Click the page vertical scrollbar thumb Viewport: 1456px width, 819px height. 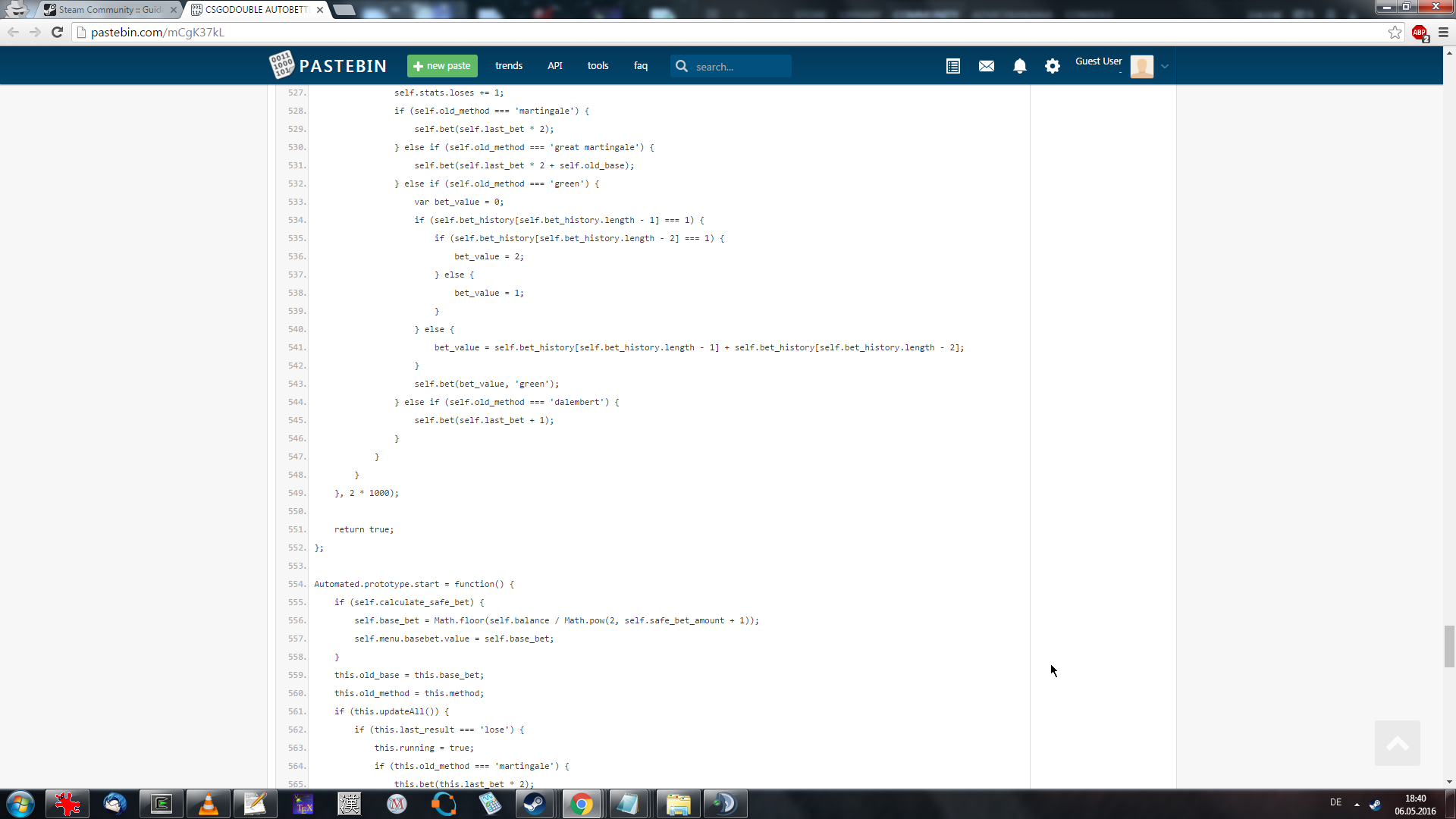[1449, 646]
